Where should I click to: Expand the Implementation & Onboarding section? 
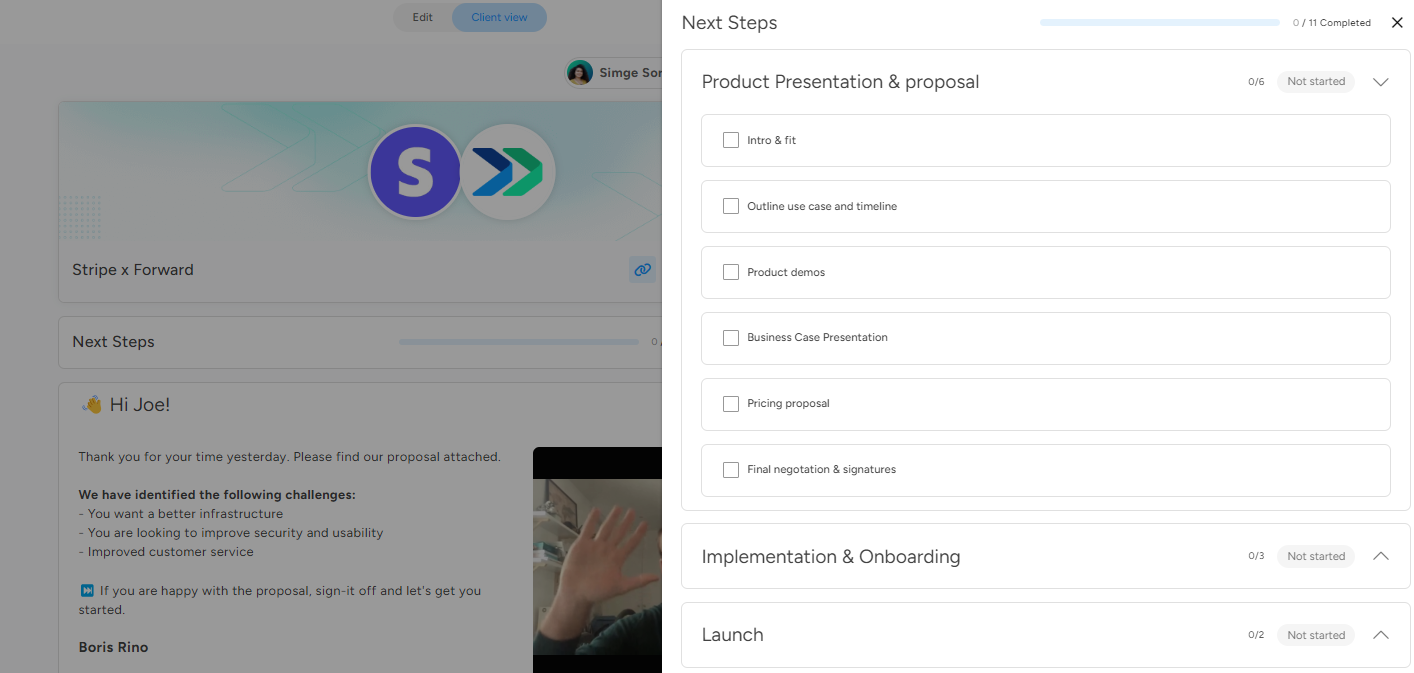(x=1381, y=556)
